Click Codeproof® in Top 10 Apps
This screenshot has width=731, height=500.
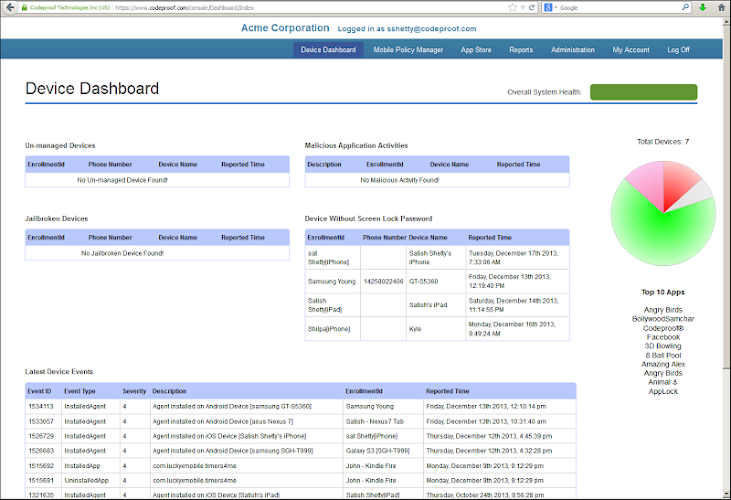pos(663,328)
